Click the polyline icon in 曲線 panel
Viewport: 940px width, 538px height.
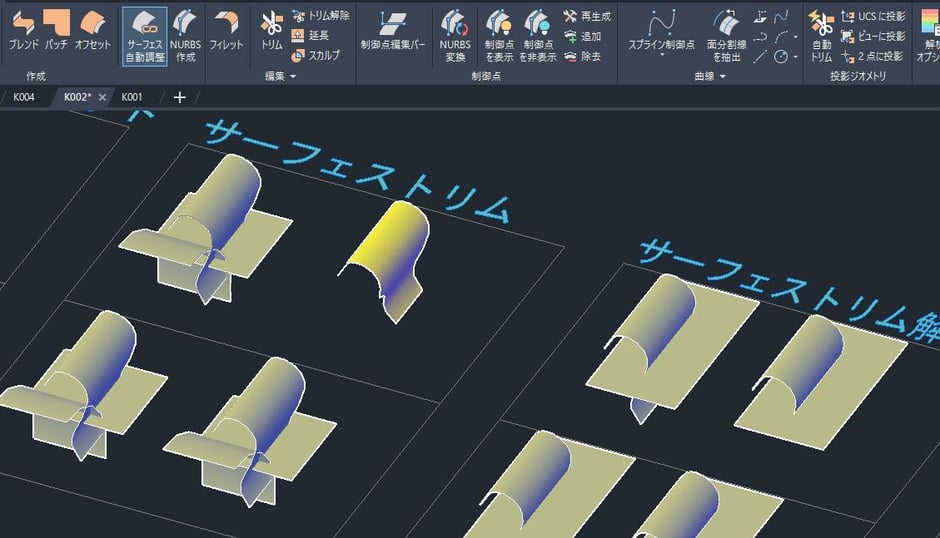point(760,37)
